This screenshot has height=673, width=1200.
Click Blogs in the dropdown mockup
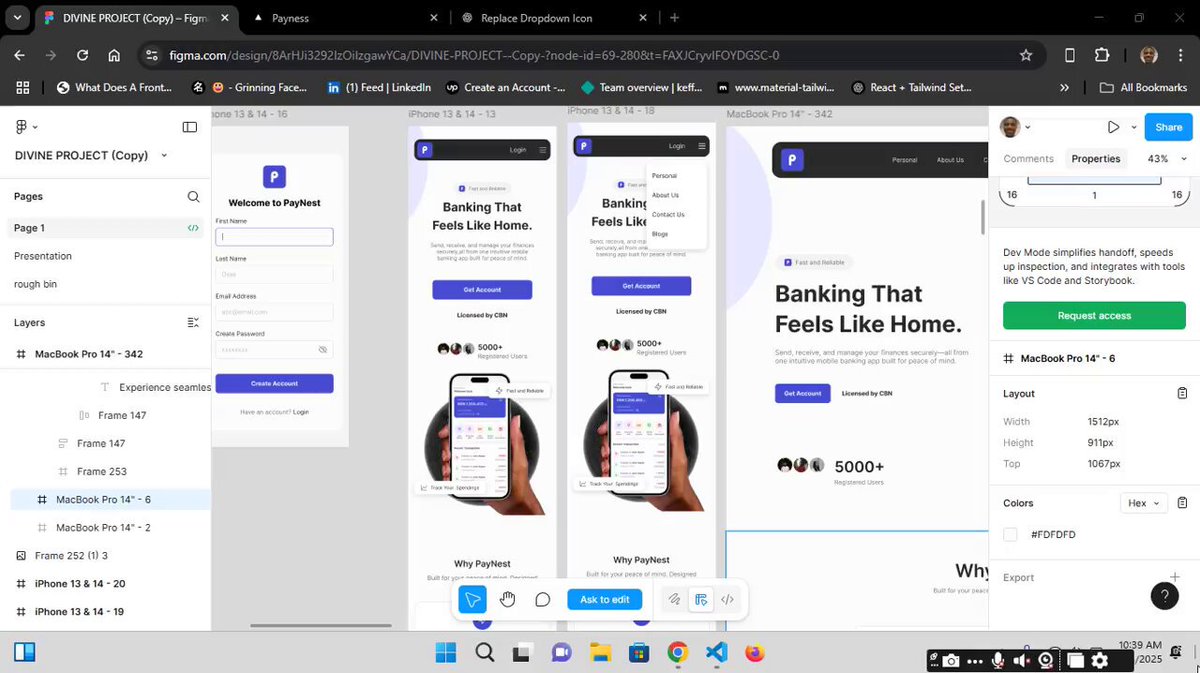[x=660, y=234]
